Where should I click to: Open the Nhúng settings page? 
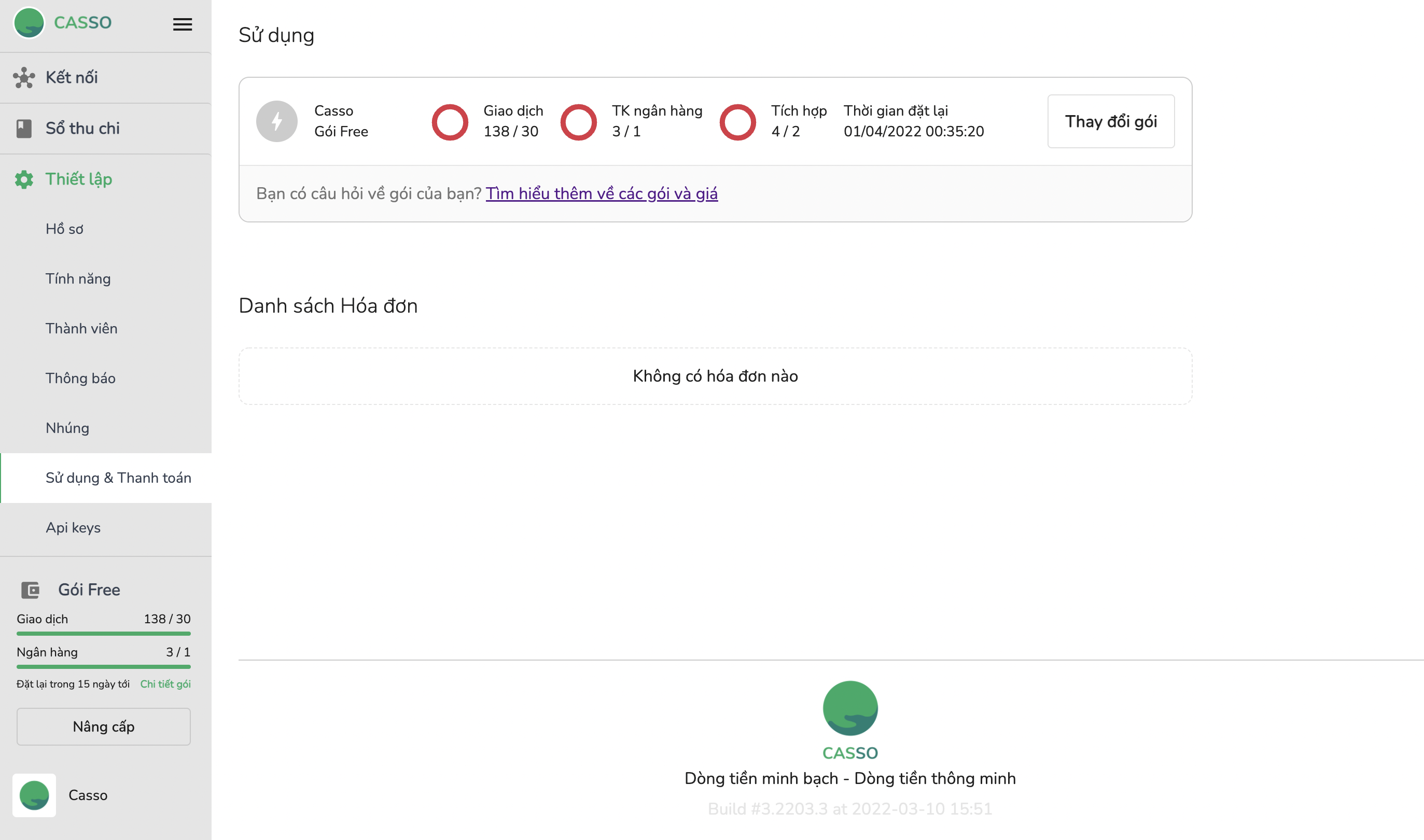click(106, 428)
